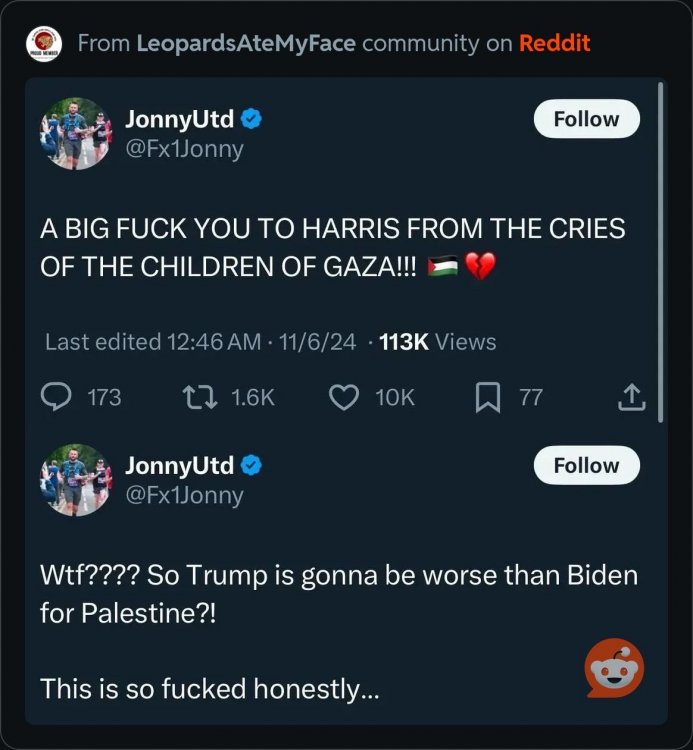
Task: Bookmark the first tweet
Action: click(x=487, y=397)
